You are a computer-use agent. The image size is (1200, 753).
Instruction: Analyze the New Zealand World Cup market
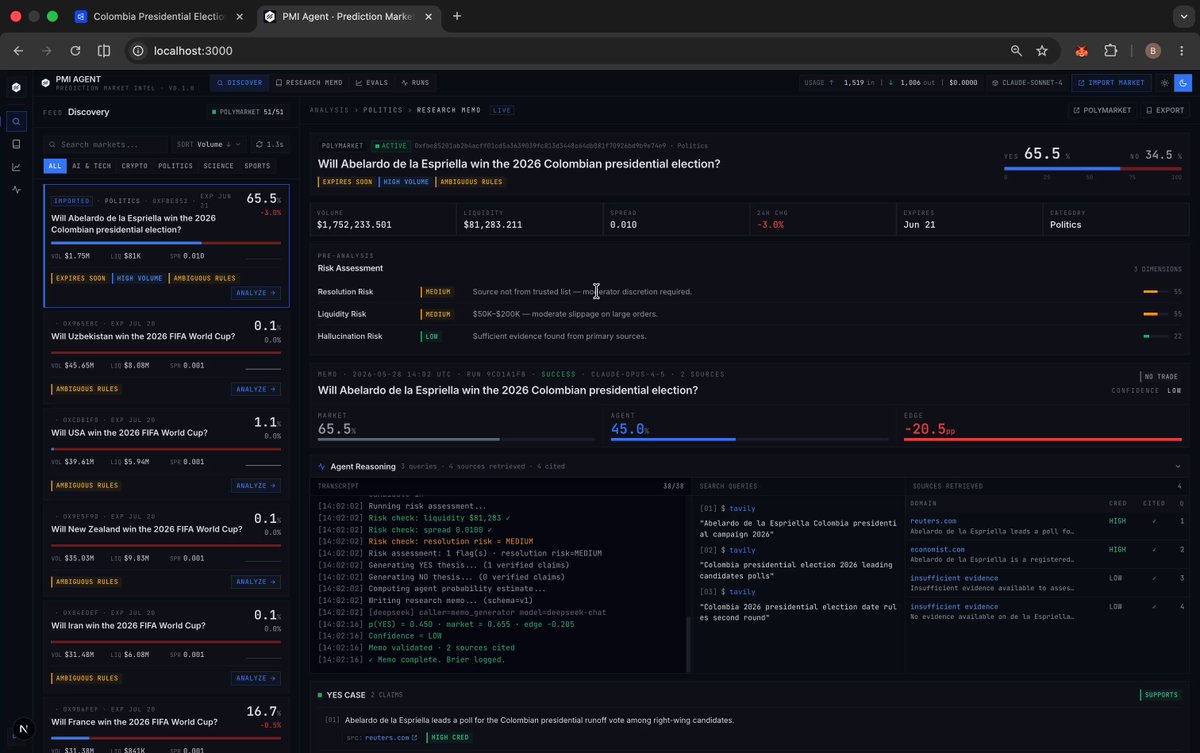(257, 582)
